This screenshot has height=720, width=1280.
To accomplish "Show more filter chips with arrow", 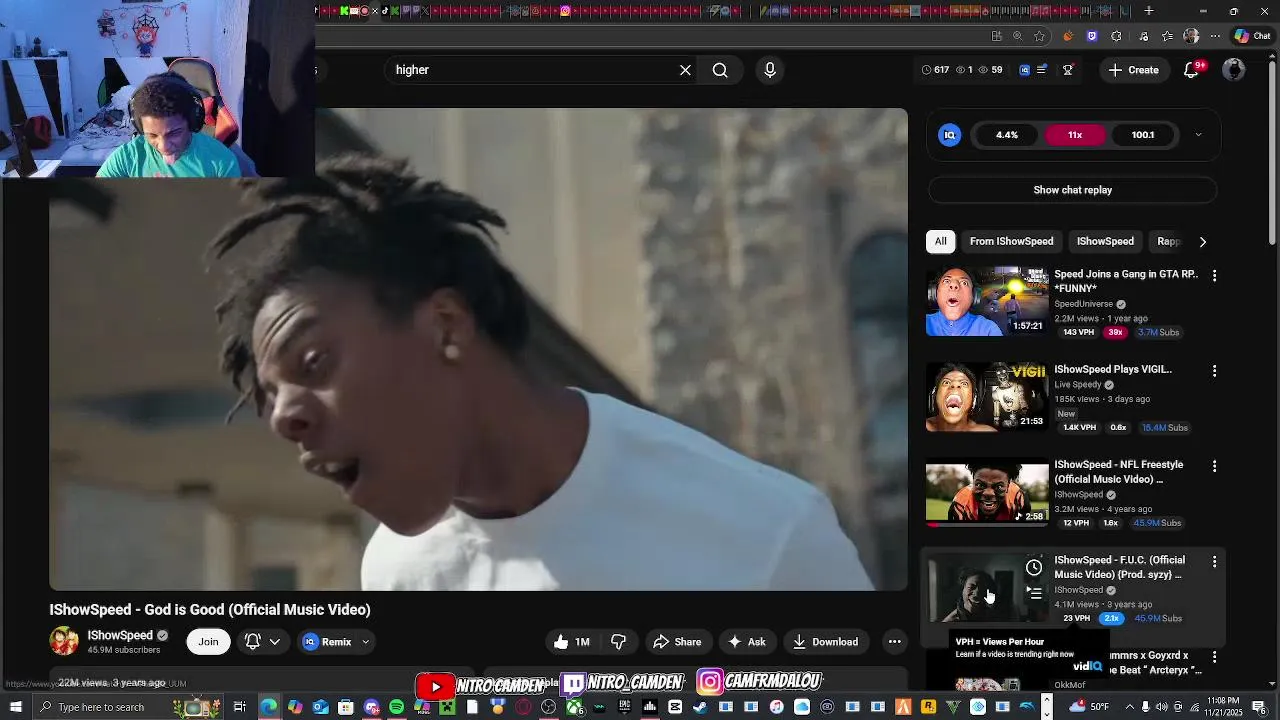I will click(1202, 241).
